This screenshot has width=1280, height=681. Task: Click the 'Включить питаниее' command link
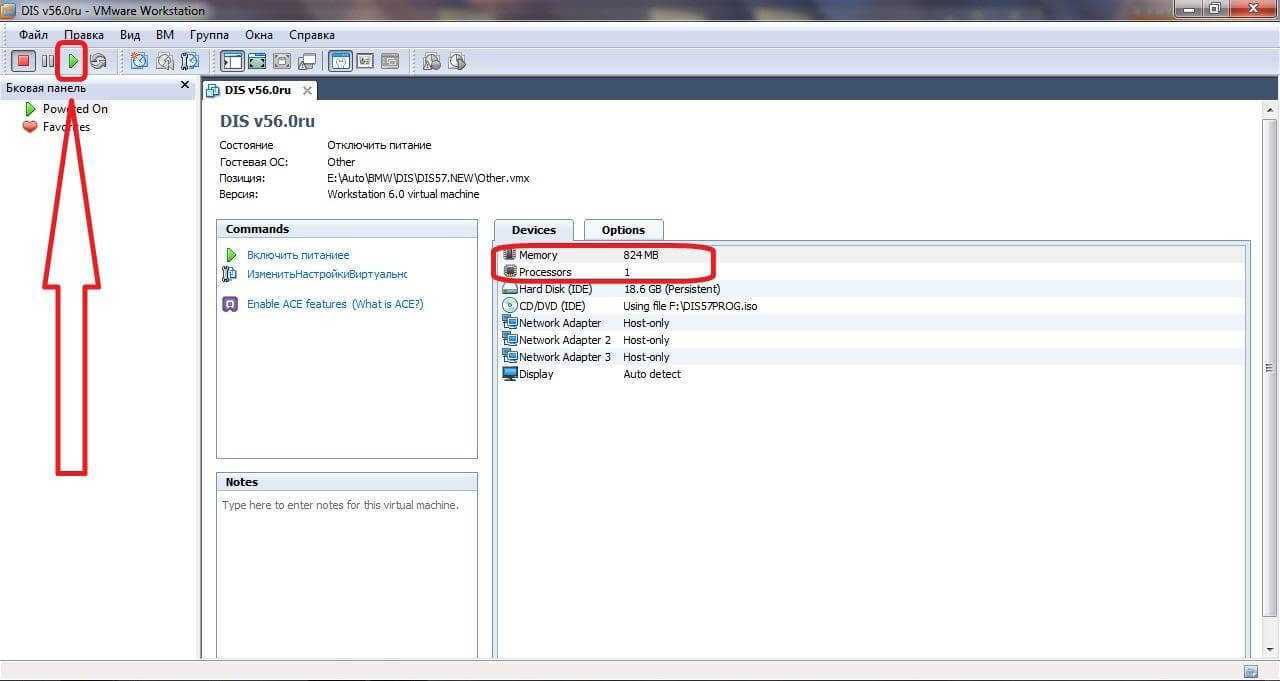(x=298, y=255)
